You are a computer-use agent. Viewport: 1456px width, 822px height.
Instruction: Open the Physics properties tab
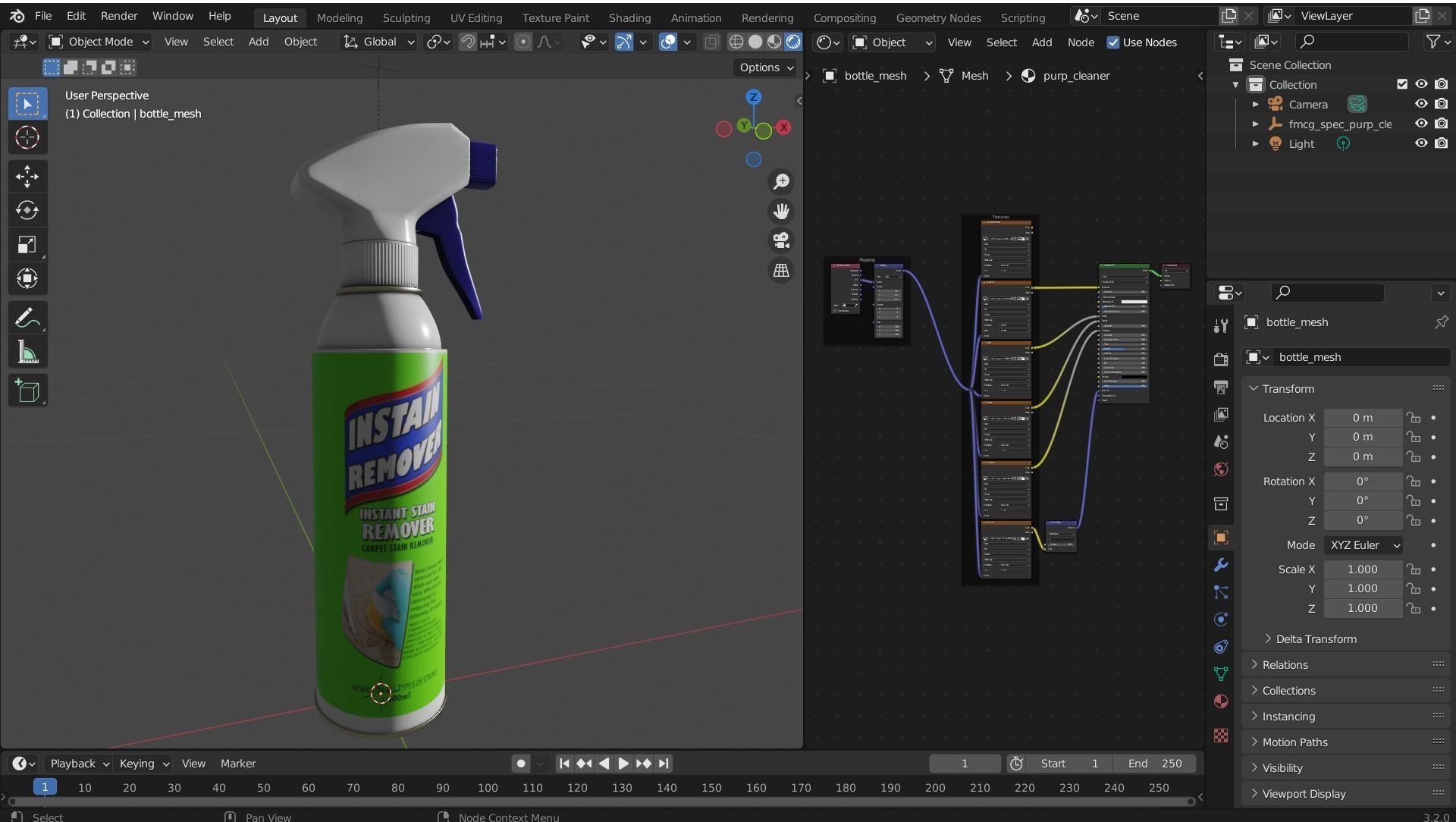tap(1221, 620)
